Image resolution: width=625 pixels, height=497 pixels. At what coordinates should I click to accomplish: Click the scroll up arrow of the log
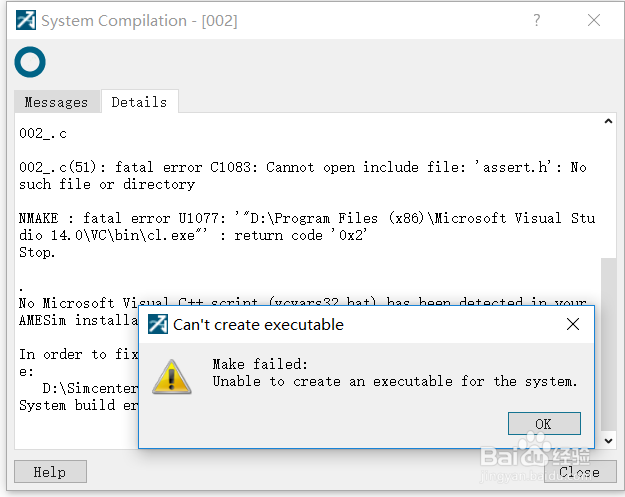[608, 123]
